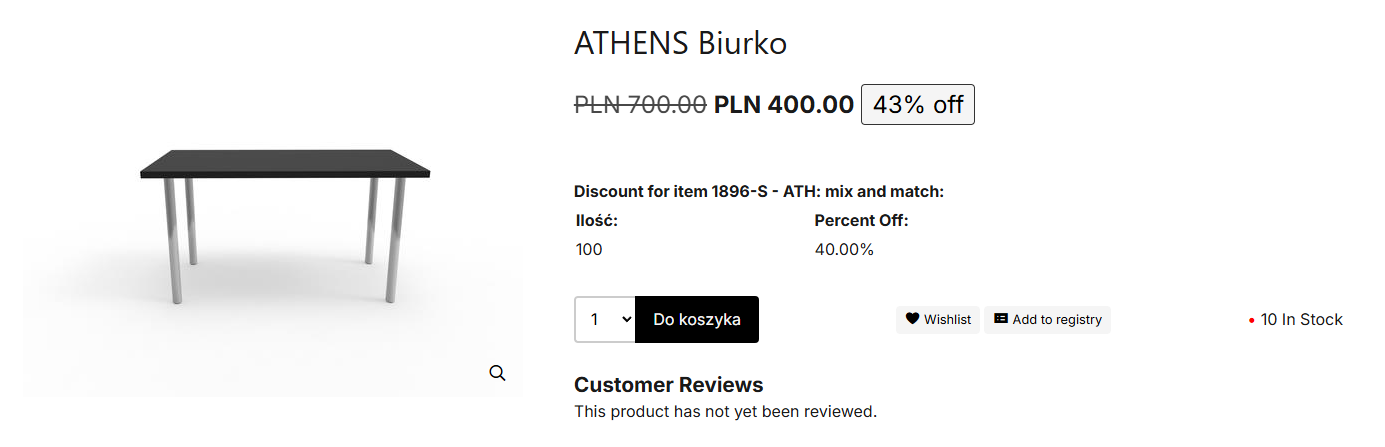Click the heart icon in the Wishlist button
This screenshot has width=1385, height=447.
(912, 319)
